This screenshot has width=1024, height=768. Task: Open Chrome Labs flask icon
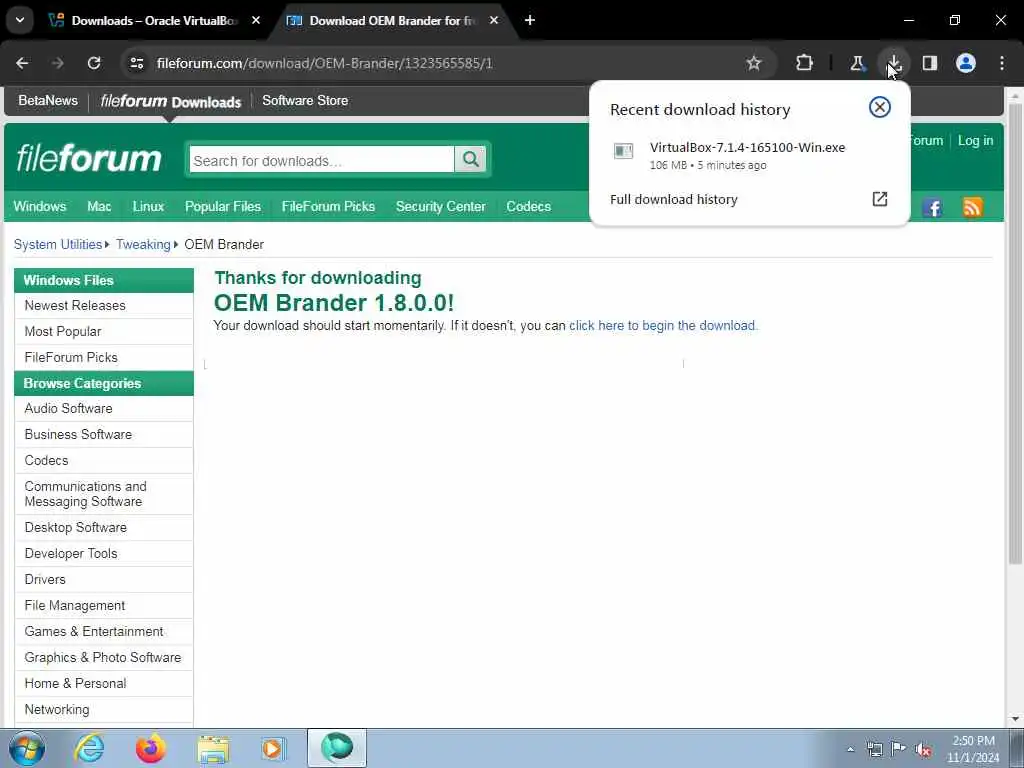(x=857, y=63)
